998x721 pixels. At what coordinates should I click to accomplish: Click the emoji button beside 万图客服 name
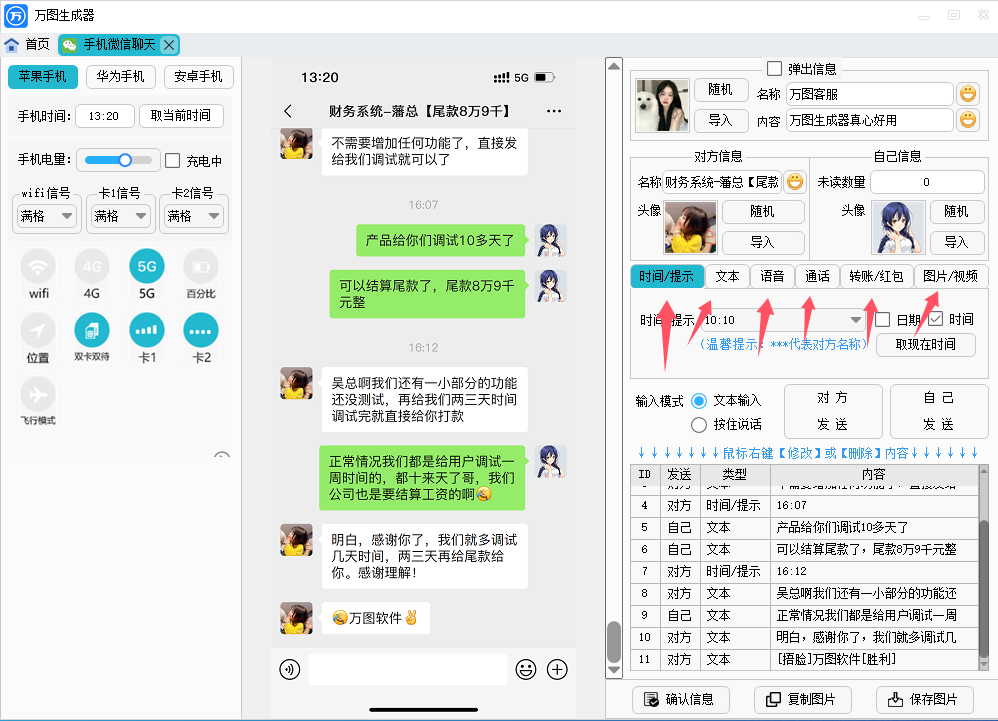[x=968, y=94]
